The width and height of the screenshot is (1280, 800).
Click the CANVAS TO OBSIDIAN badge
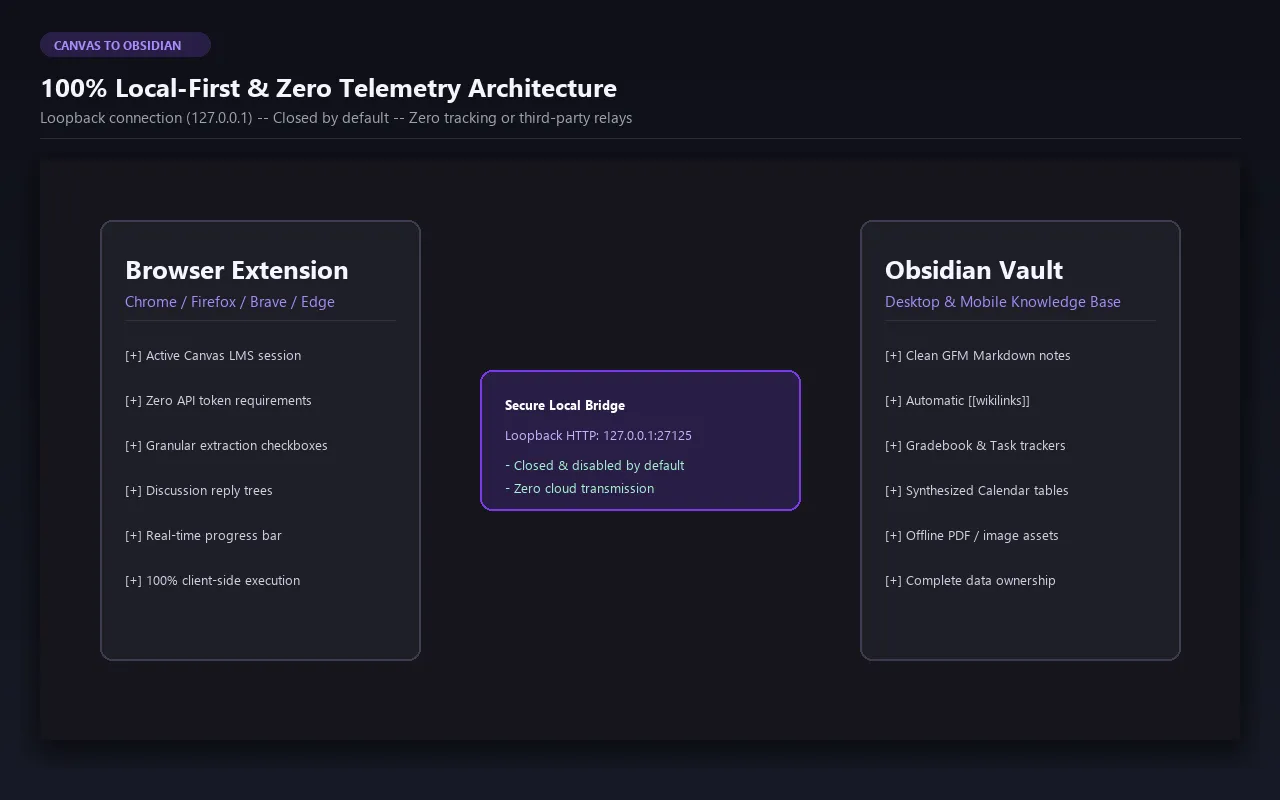(x=125, y=45)
